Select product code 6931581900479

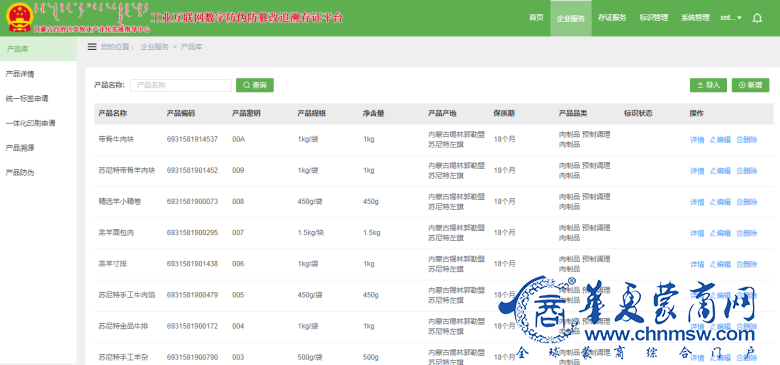[192, 295]
